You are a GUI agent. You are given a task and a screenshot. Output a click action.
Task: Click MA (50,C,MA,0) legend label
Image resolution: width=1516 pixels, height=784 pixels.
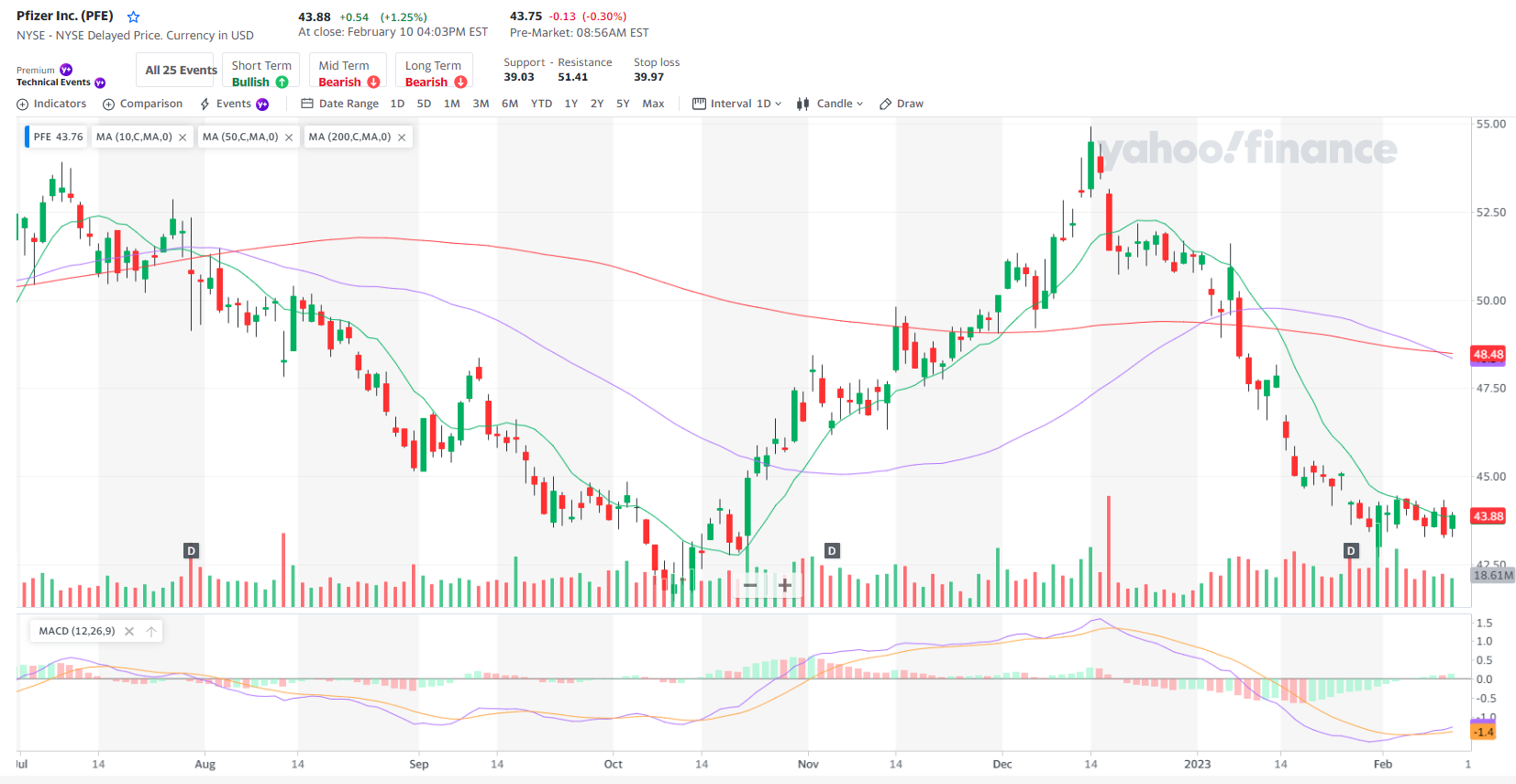coord(240,137)
